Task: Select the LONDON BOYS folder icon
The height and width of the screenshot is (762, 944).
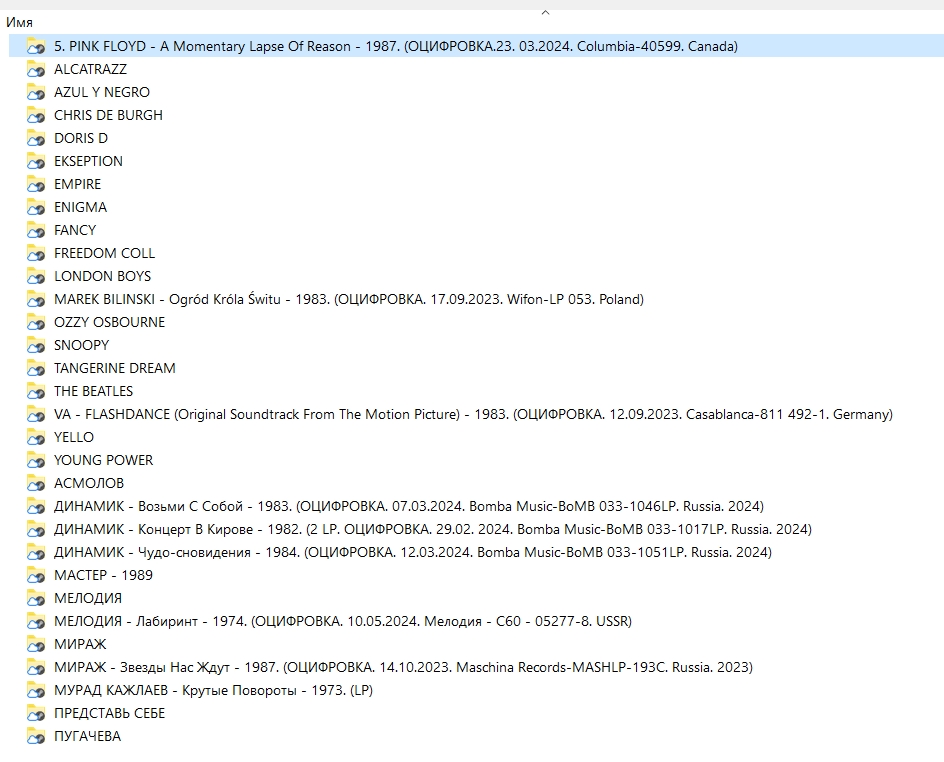Action: coord(36,276)
